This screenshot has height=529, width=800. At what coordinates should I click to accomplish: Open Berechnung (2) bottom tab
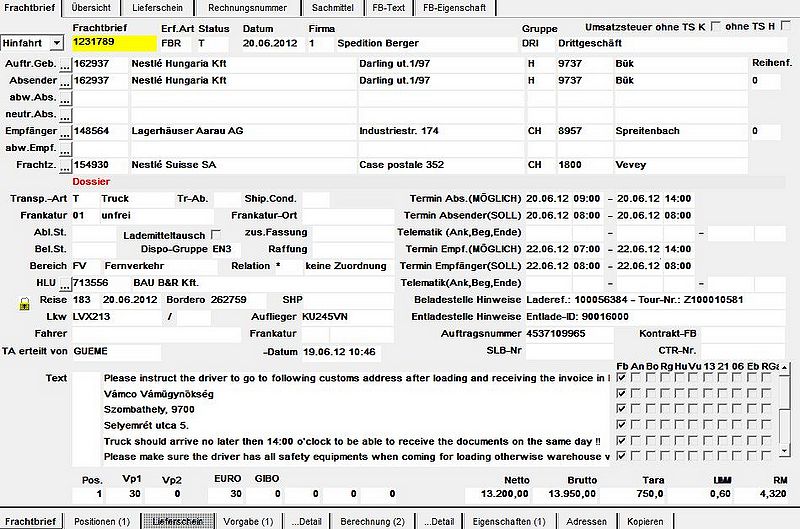pos(372,521)
